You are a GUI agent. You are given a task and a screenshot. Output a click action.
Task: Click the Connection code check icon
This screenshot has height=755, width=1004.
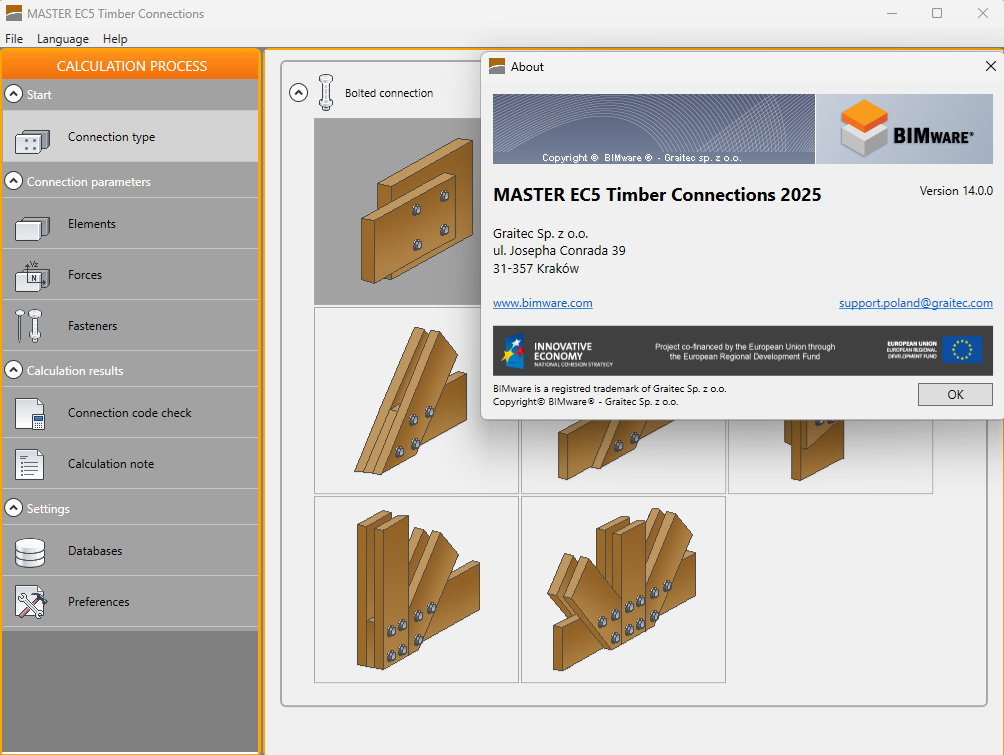(x=31, y=413)
